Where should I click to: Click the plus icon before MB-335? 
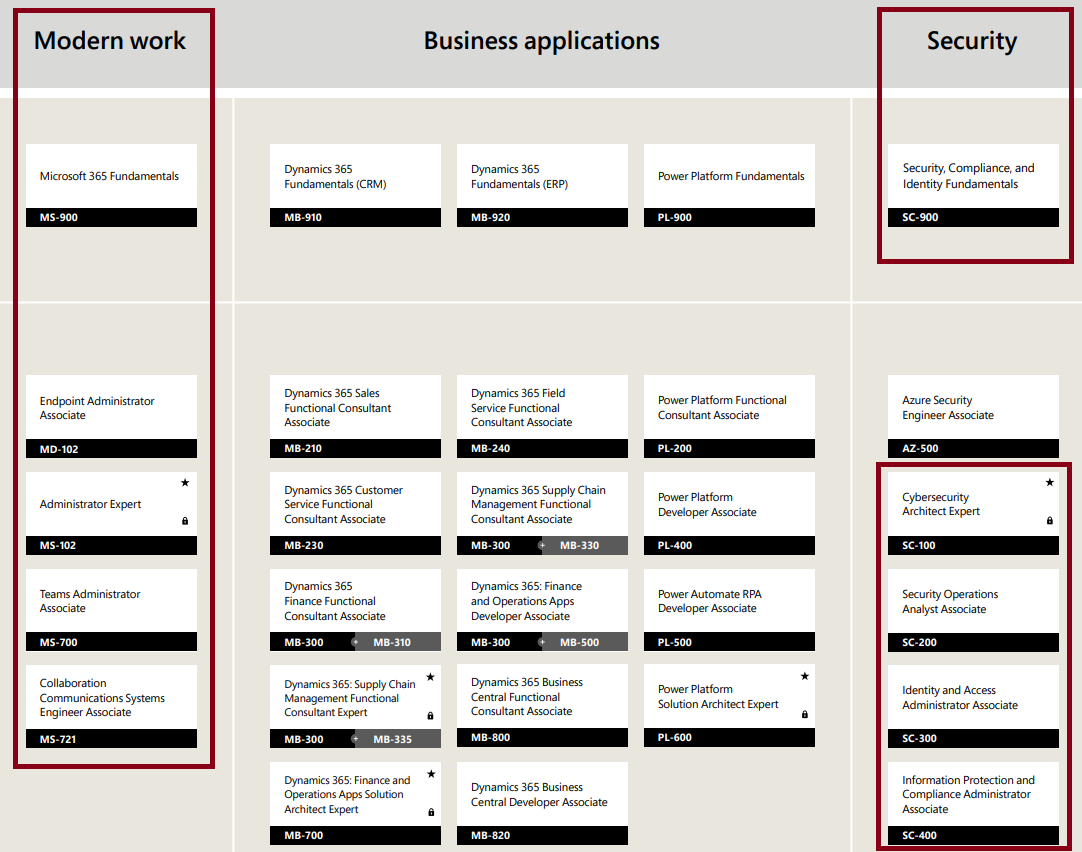coord(355,739)
